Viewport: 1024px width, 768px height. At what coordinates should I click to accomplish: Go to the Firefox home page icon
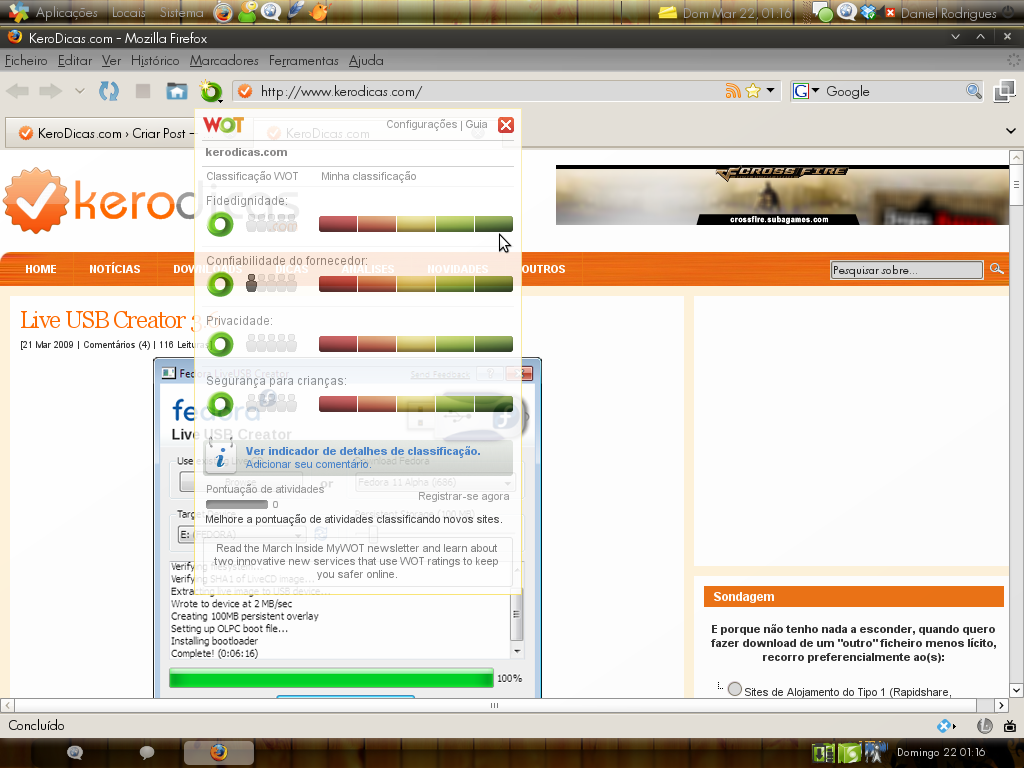pyautogui.click(x=176, y=91)
